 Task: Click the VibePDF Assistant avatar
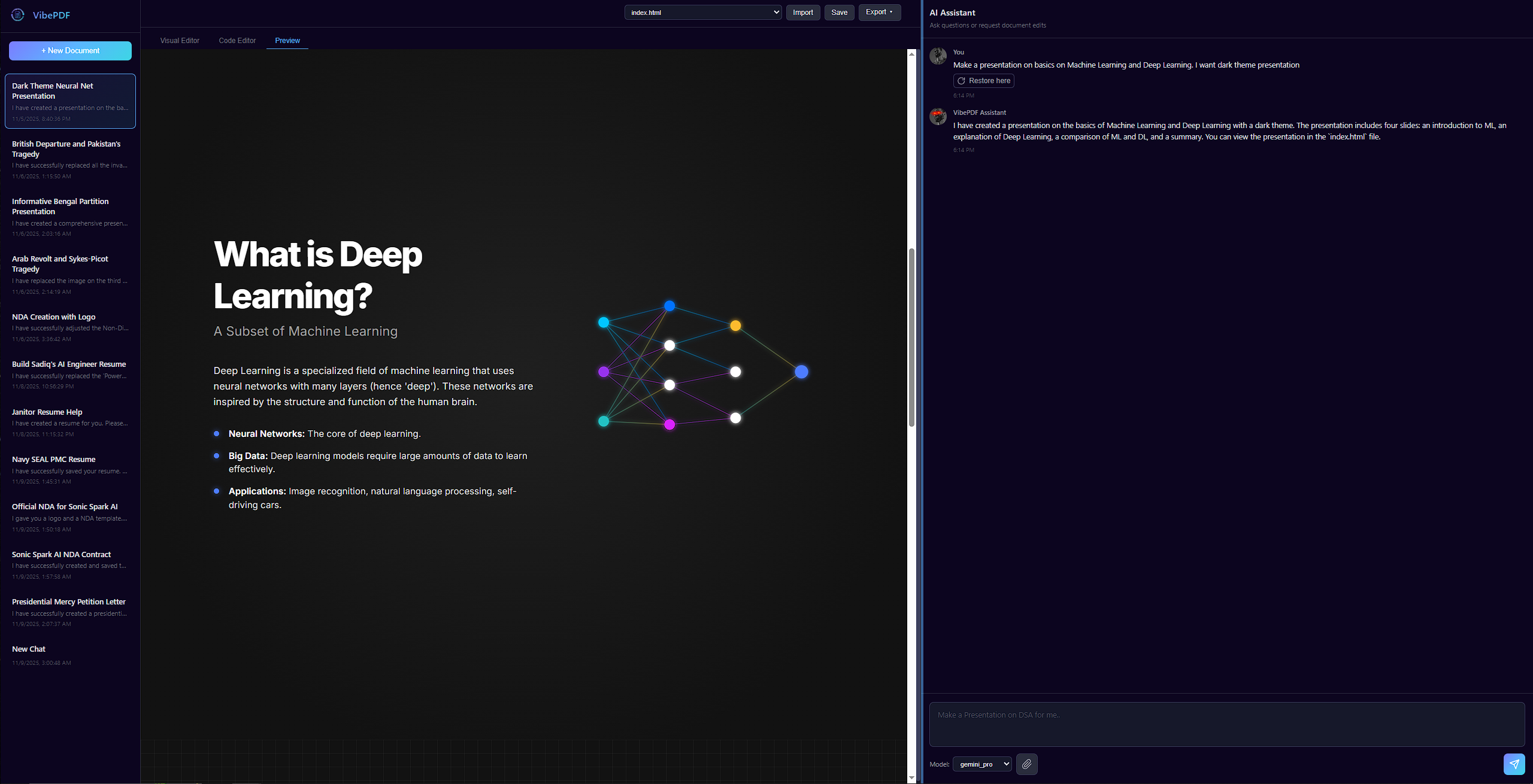[938, 116]
